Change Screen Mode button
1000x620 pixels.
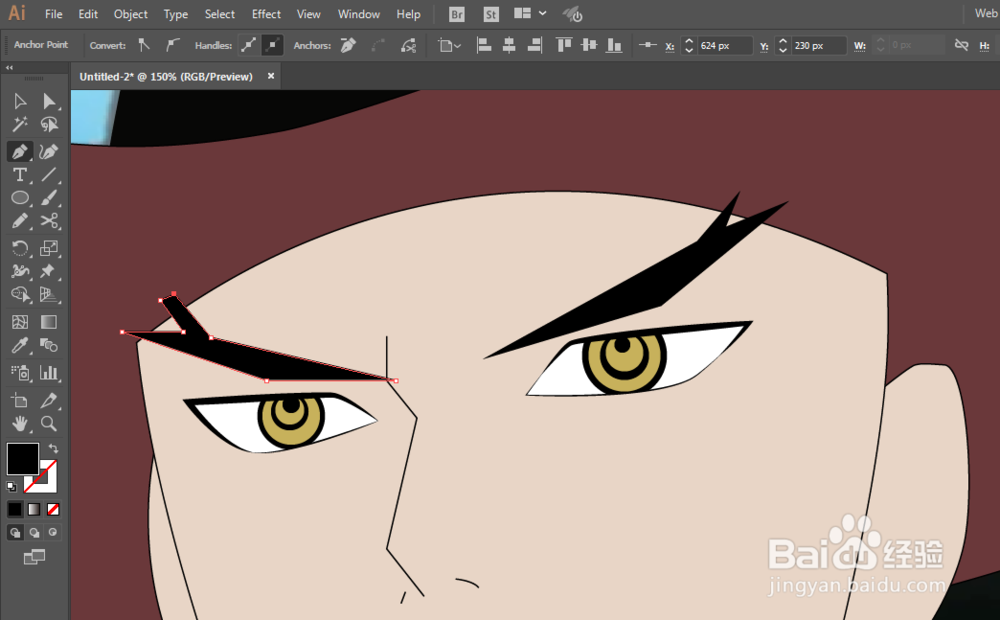[x=34, y=557]
